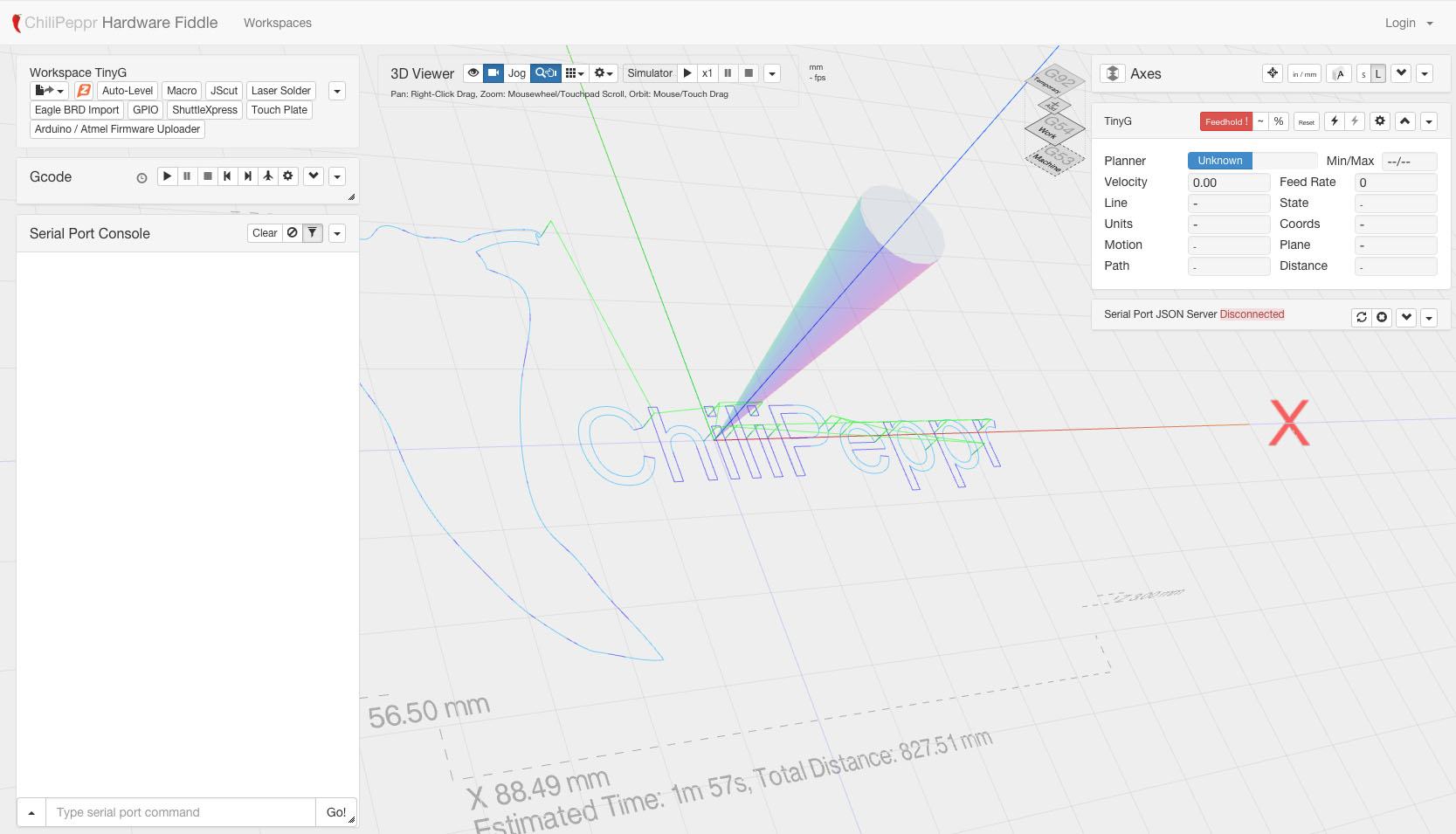This screenshot has height=834, width=1456.
Task: Open the 3D Viewer caret menu
Action: [x=772, y=73]
